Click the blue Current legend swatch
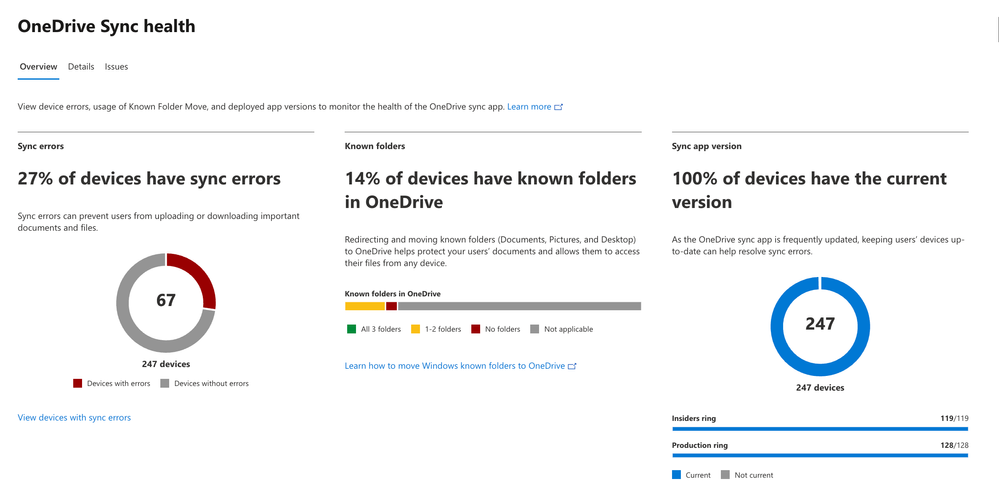 coord(677,475)
